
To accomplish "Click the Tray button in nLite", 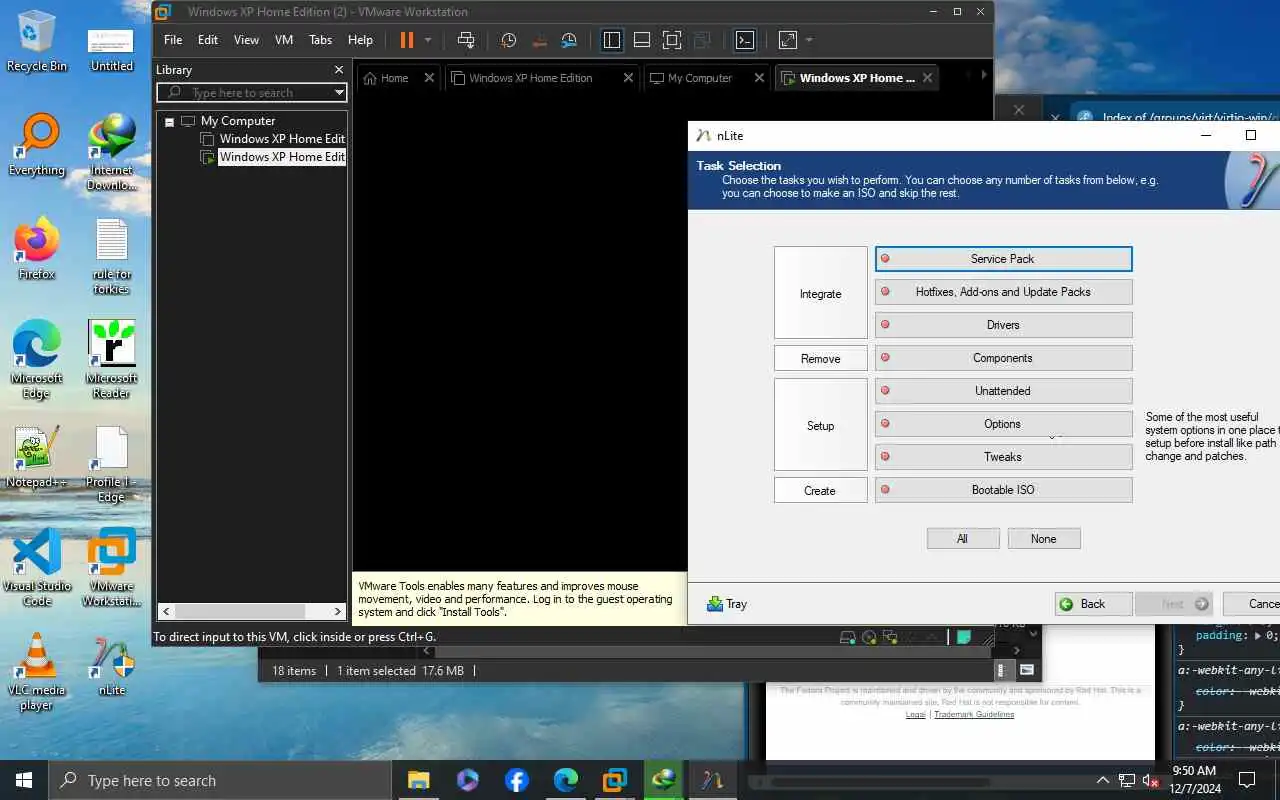I will (727, 604).
